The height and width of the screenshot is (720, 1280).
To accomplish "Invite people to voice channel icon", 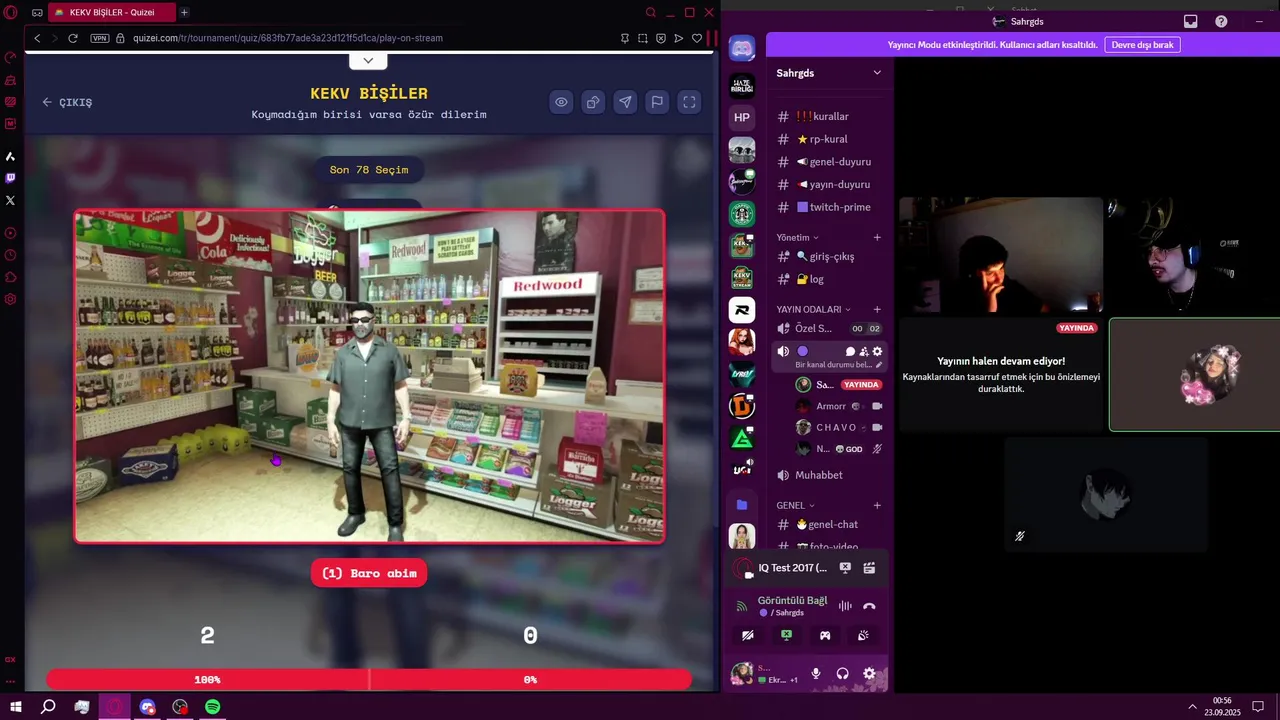I will pos(864,352).
